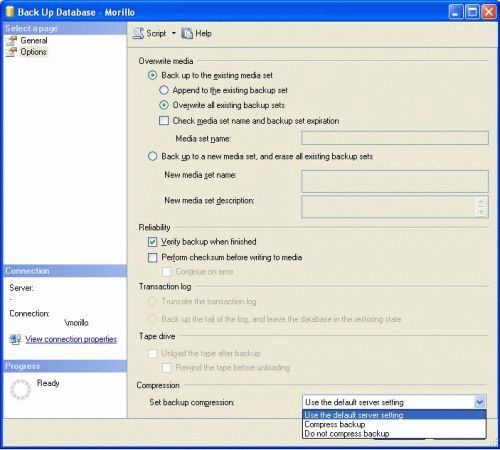
Task: Tick Check media set name and expiration
Action: pos(164,120)
